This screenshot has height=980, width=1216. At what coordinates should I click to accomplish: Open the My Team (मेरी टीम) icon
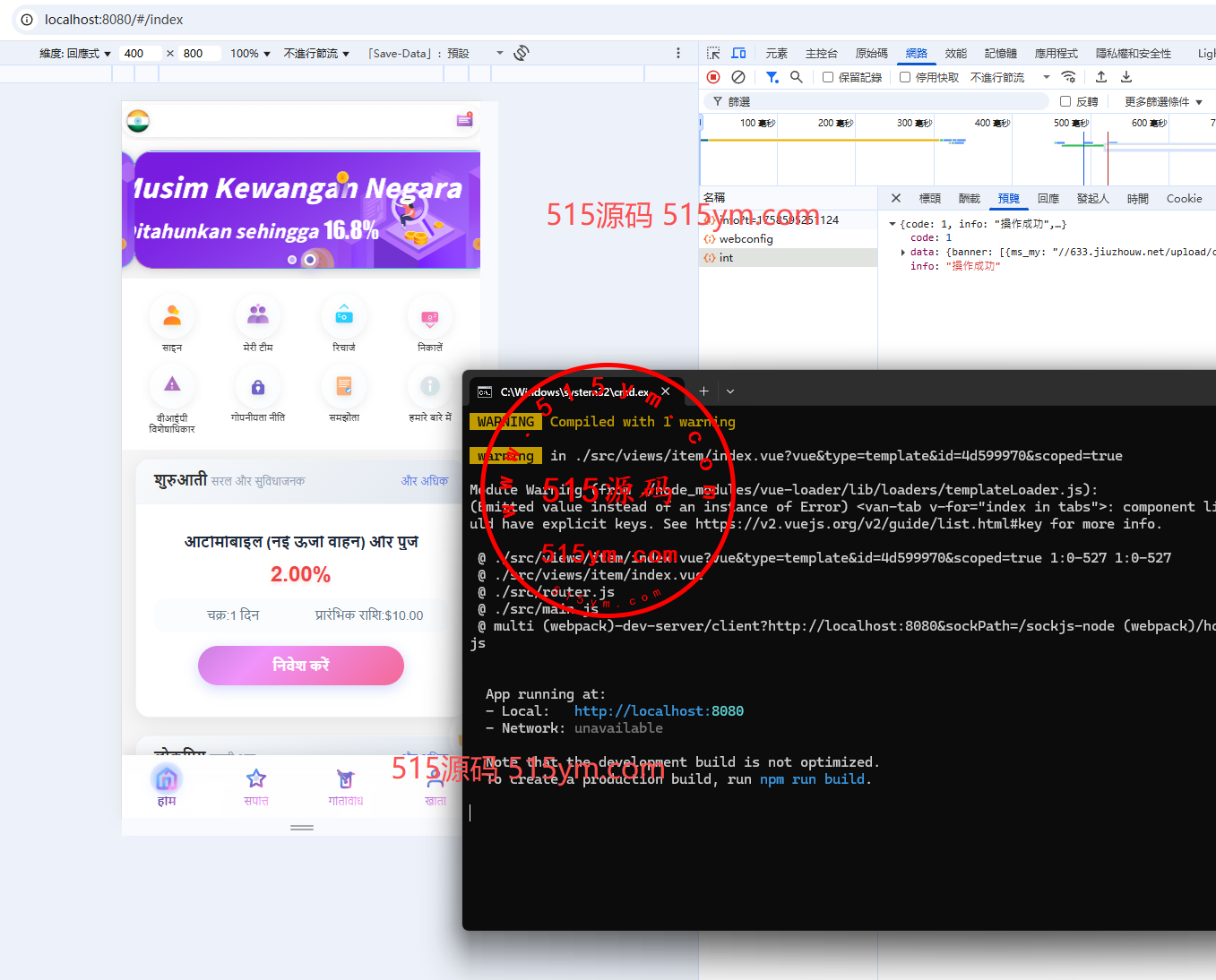tap(258, 316)
